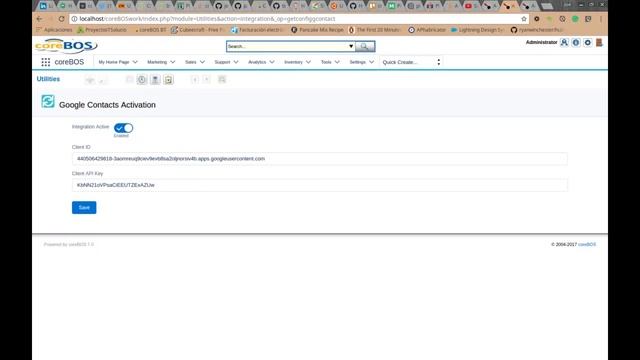Toggle the Integration Active switch

click(x=124, y=128)
